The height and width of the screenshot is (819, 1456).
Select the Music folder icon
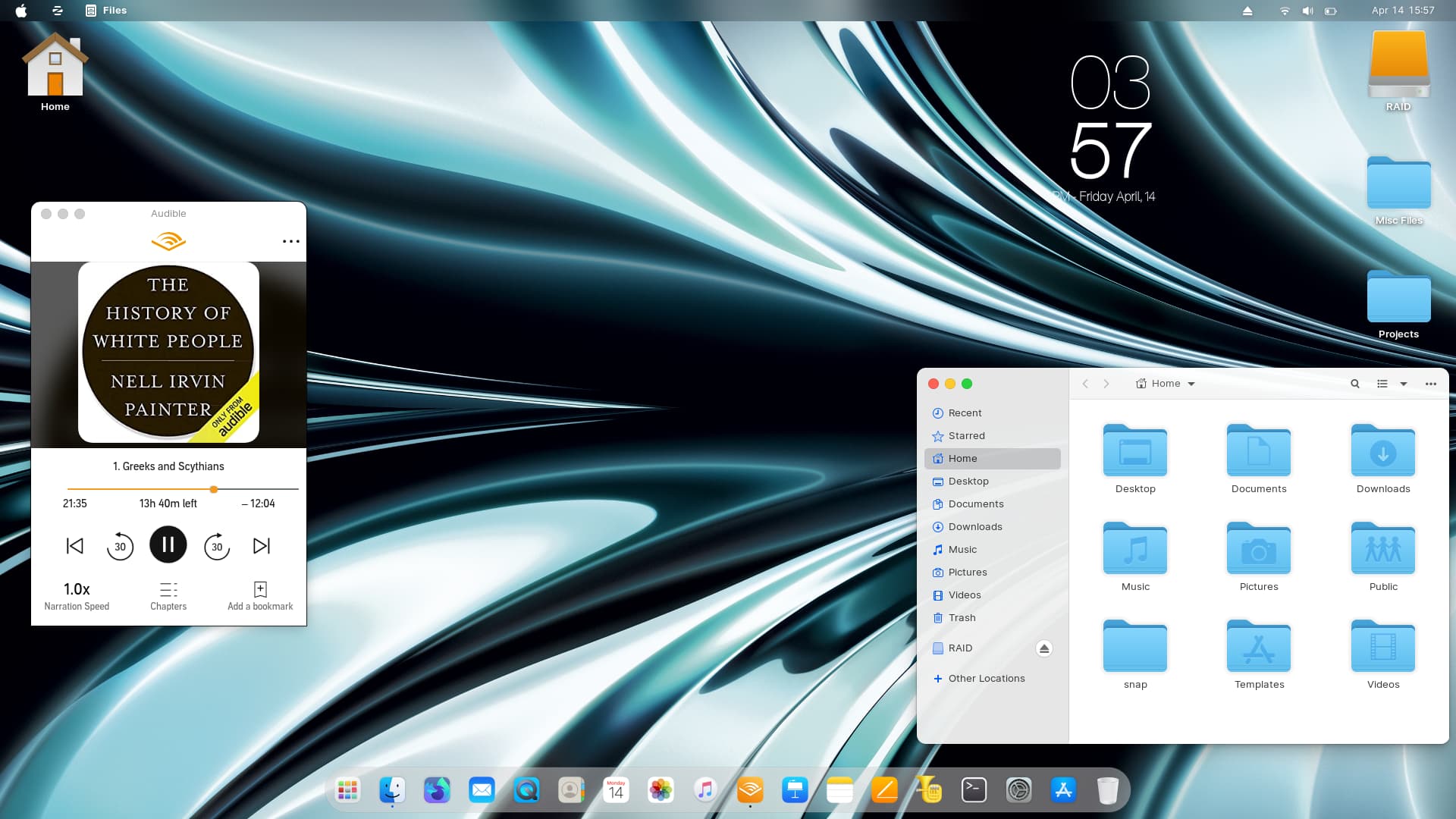pyautogui.click(x=1135, y=548)
